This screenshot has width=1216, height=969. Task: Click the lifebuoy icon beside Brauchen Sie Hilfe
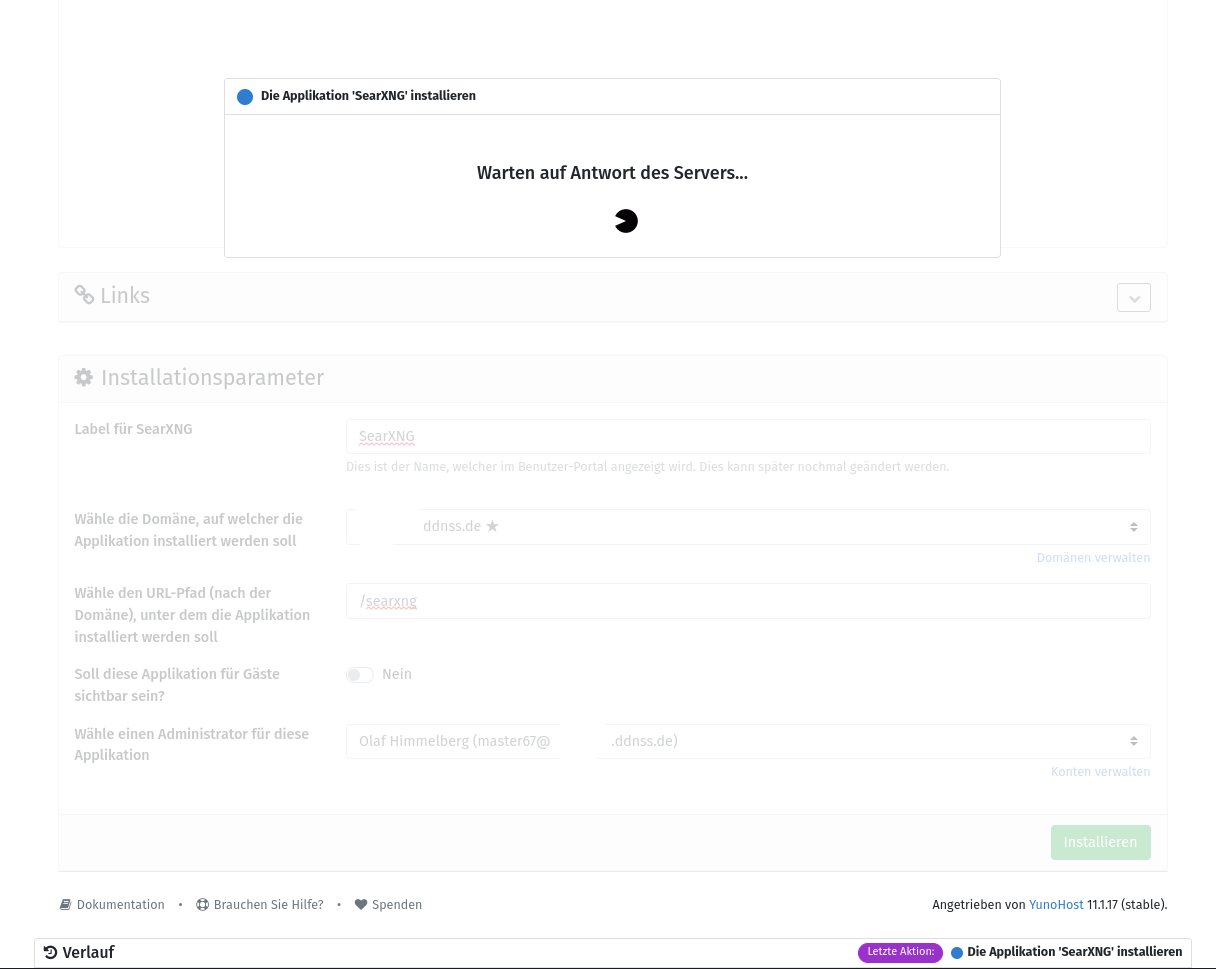point(202,904)
